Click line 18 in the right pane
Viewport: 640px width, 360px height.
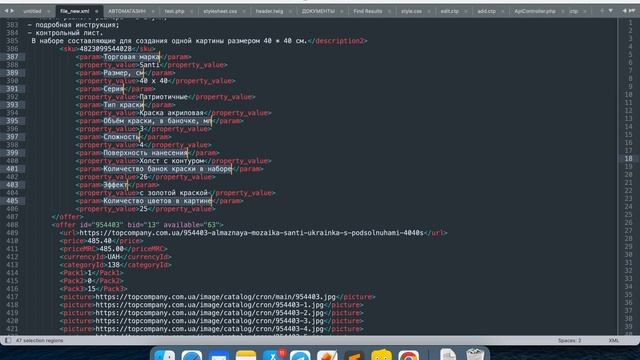coord(628,158)
